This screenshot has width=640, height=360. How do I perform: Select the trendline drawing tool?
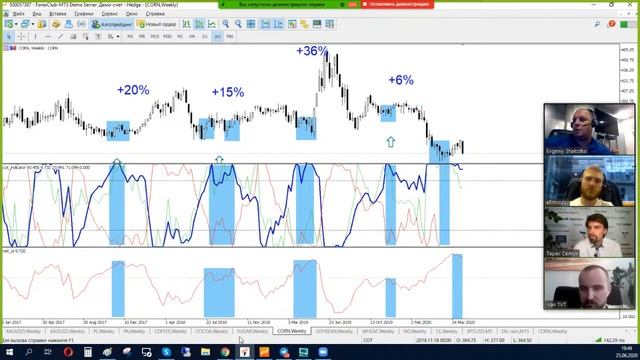click(x=60, y=36)
